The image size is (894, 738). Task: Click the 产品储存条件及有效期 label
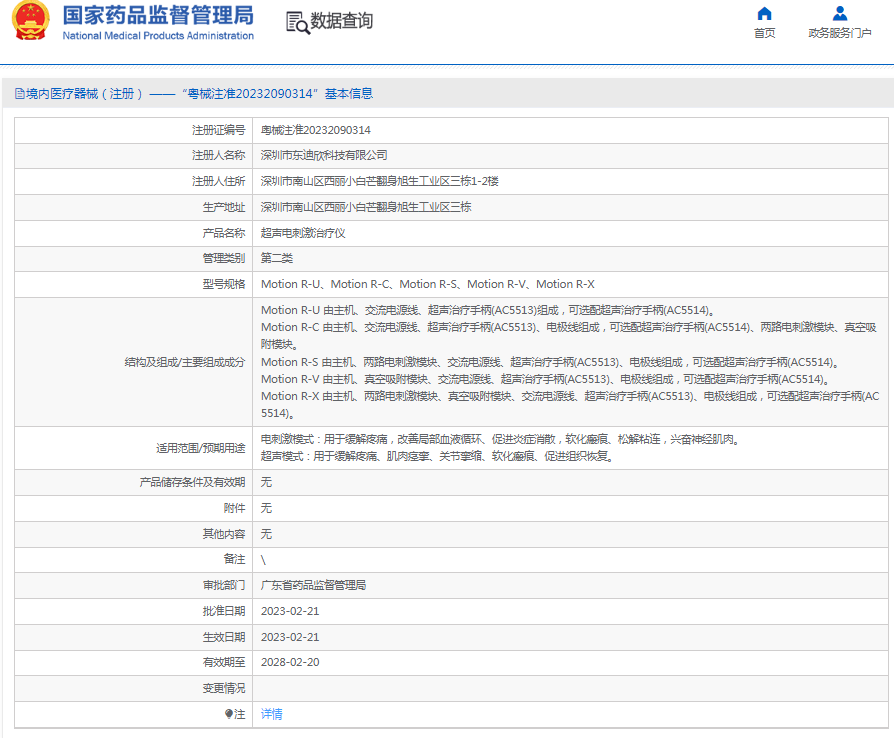pos(192,482)
